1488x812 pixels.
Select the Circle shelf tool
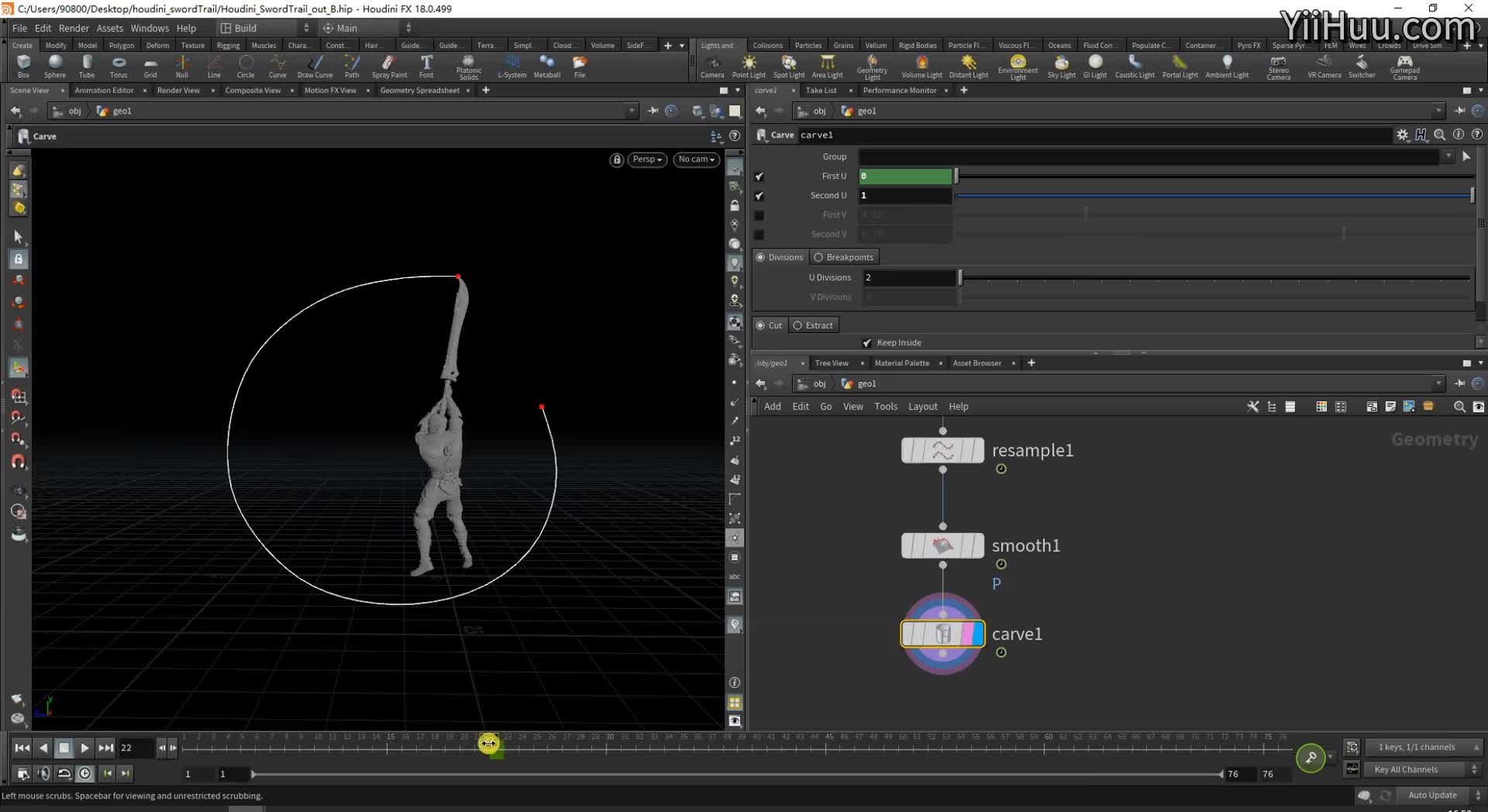tap(246, 66)
